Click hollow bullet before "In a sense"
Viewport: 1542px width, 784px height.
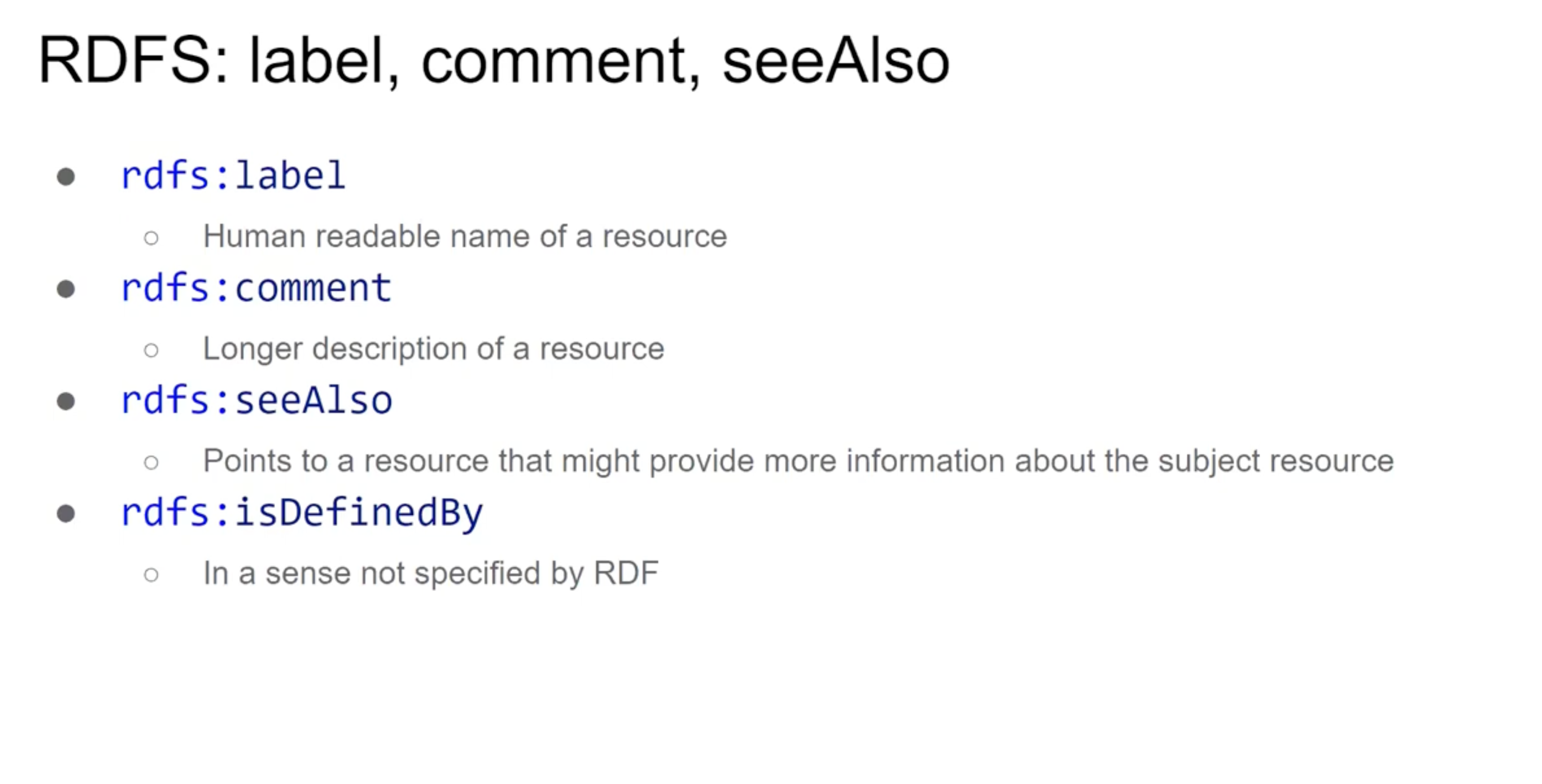point(151,574)
